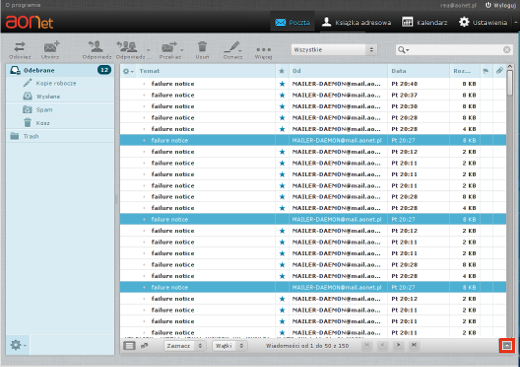Click the paperclip attachment column header
This screenshot has width=520, height=367.
coord(499,71)
